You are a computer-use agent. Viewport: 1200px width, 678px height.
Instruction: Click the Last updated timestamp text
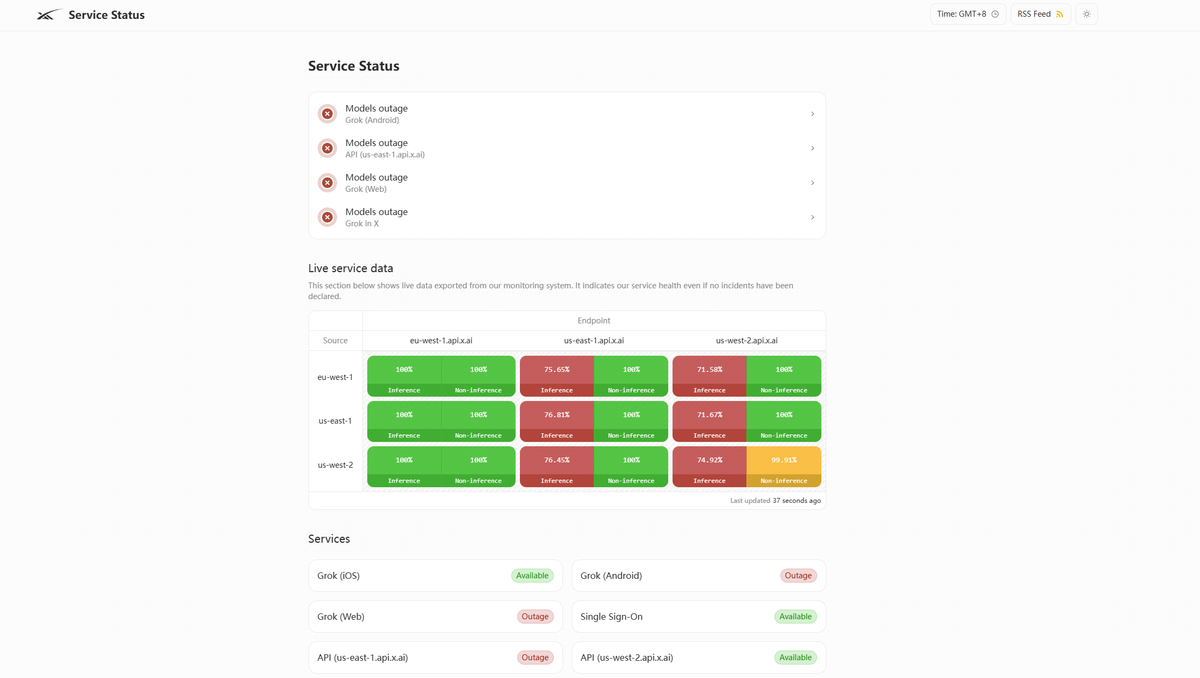[x=775, y=500]
